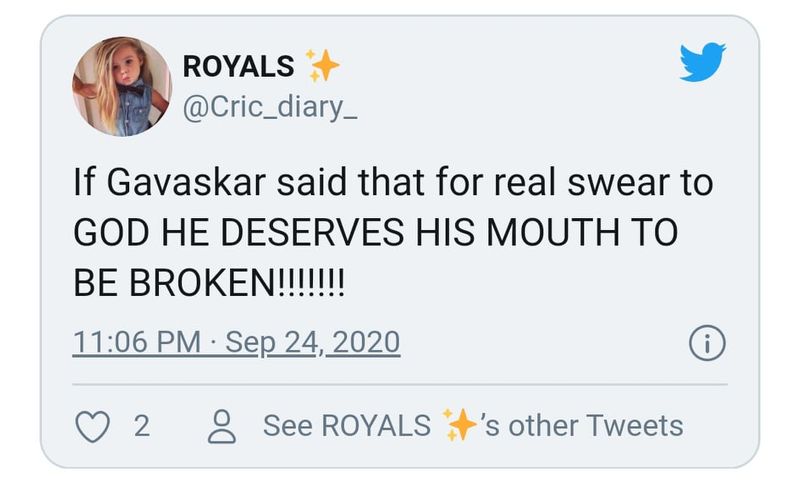This screenshot has width=800, height=492.
Task: Click the like count 2
Action: click(142, 426)
